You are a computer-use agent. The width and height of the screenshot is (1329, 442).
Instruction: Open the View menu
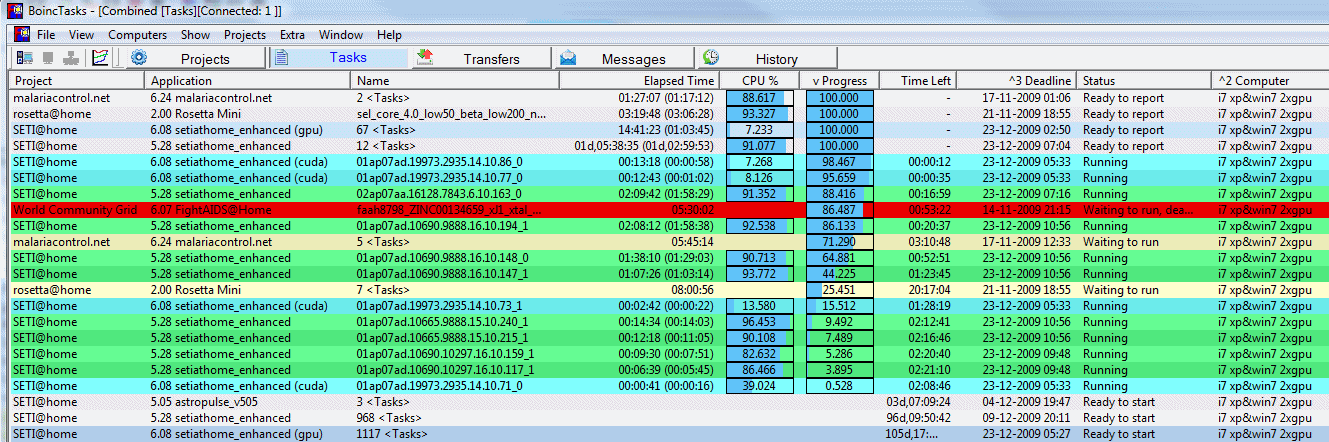coord(82,35)
